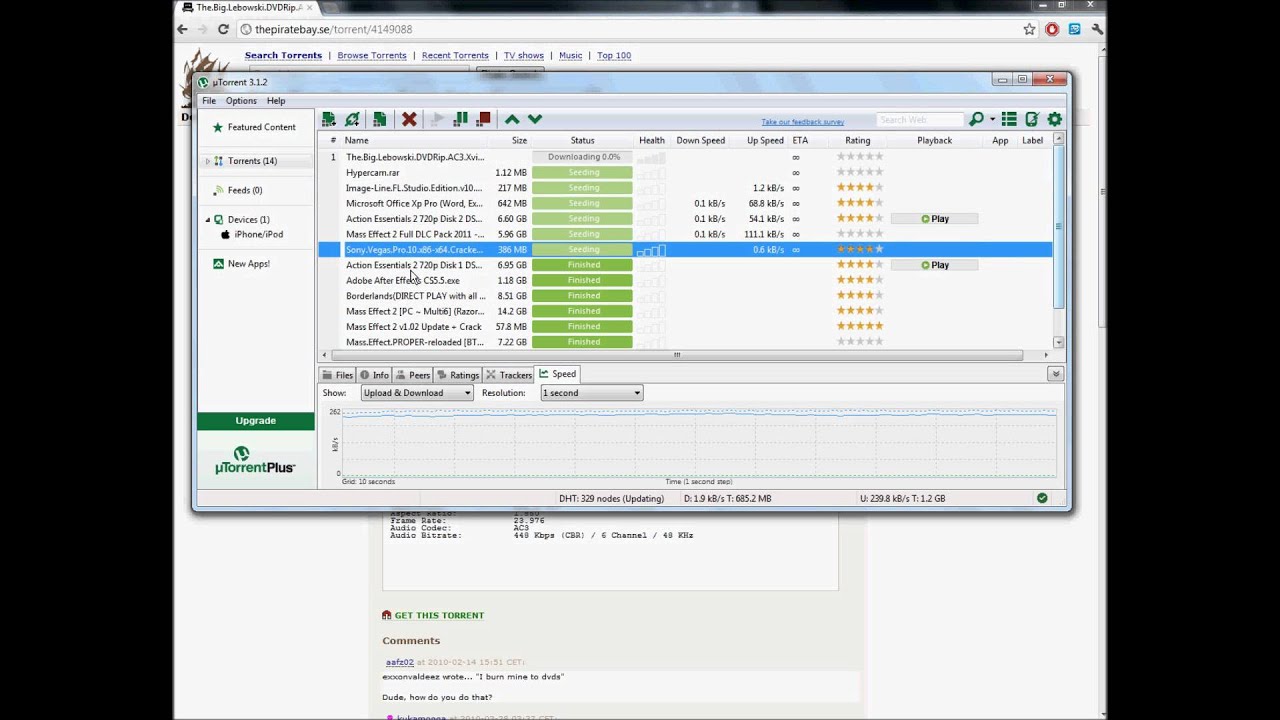Viewport: 1280px width, 720px height.
Task: Open Top 100 link on Pirate Bay
Action: pyautogui.click(x=614, y=56)
